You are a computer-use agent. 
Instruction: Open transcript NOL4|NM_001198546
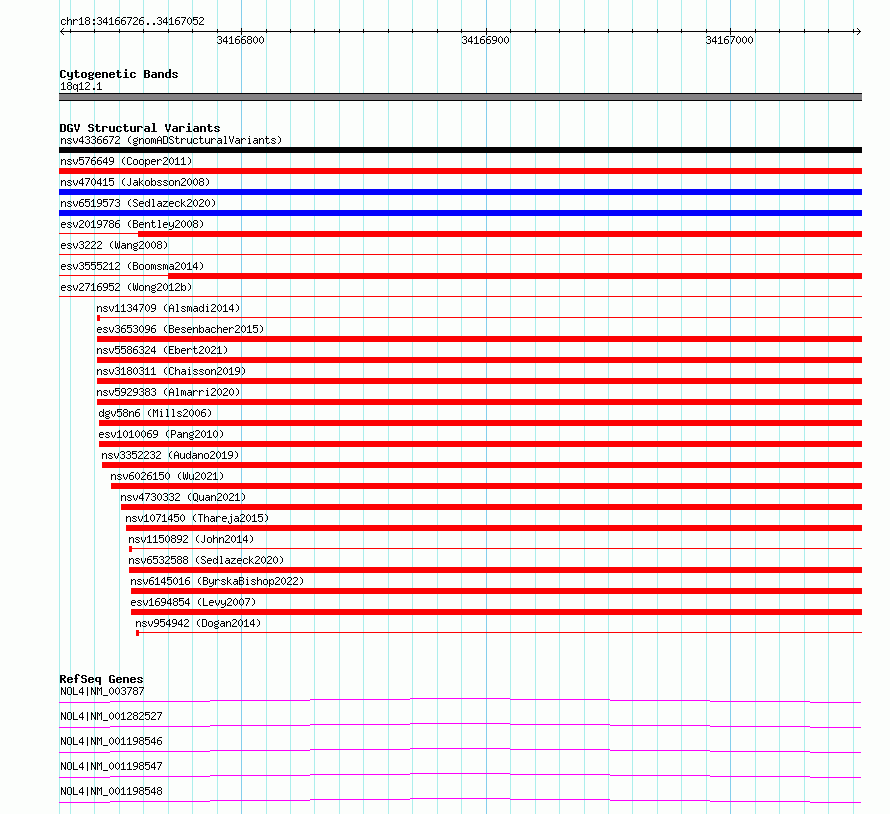click(111, 741)
